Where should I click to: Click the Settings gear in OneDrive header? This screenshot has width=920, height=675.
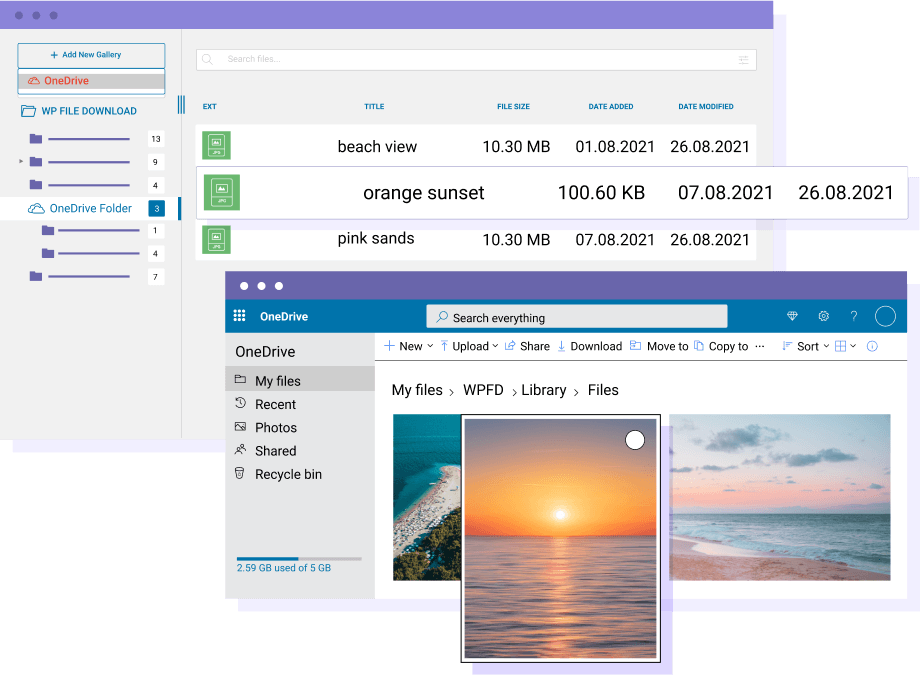[x=823, y=316]
